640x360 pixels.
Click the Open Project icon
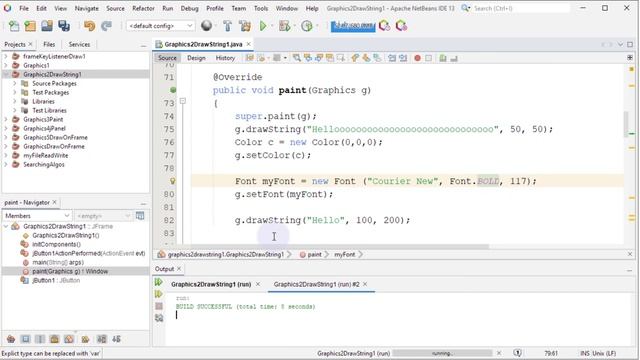point(47,26)
